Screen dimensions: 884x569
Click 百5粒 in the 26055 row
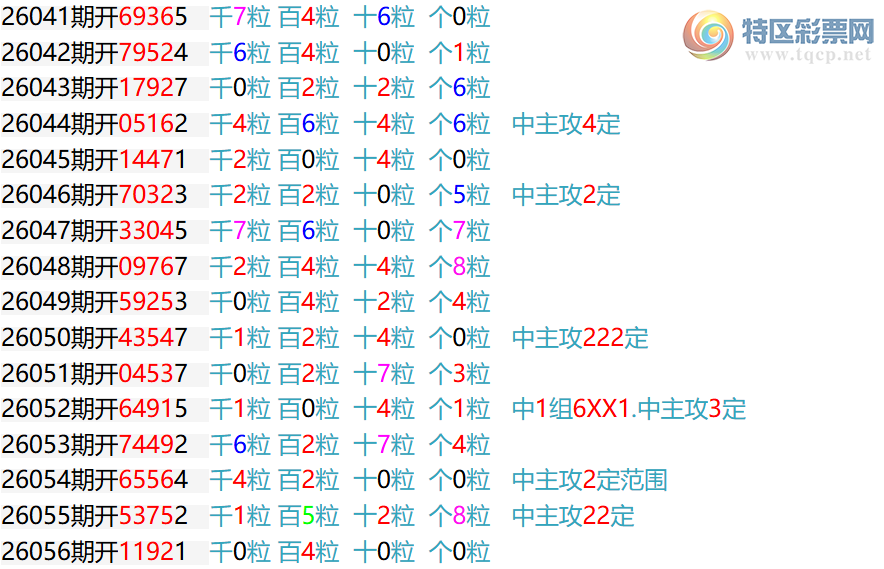[x=309, y=516]
